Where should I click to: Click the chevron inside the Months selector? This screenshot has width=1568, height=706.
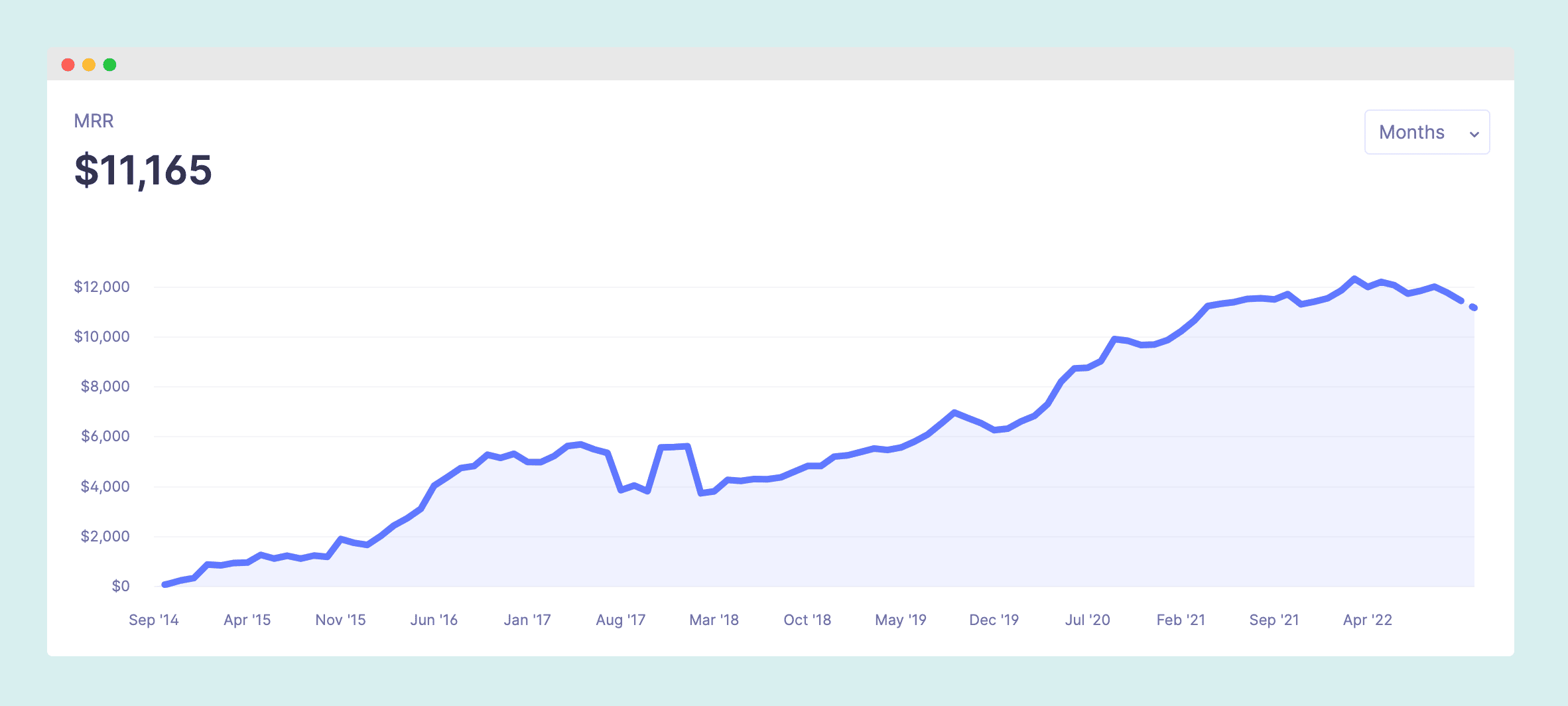click(1475, 133)
